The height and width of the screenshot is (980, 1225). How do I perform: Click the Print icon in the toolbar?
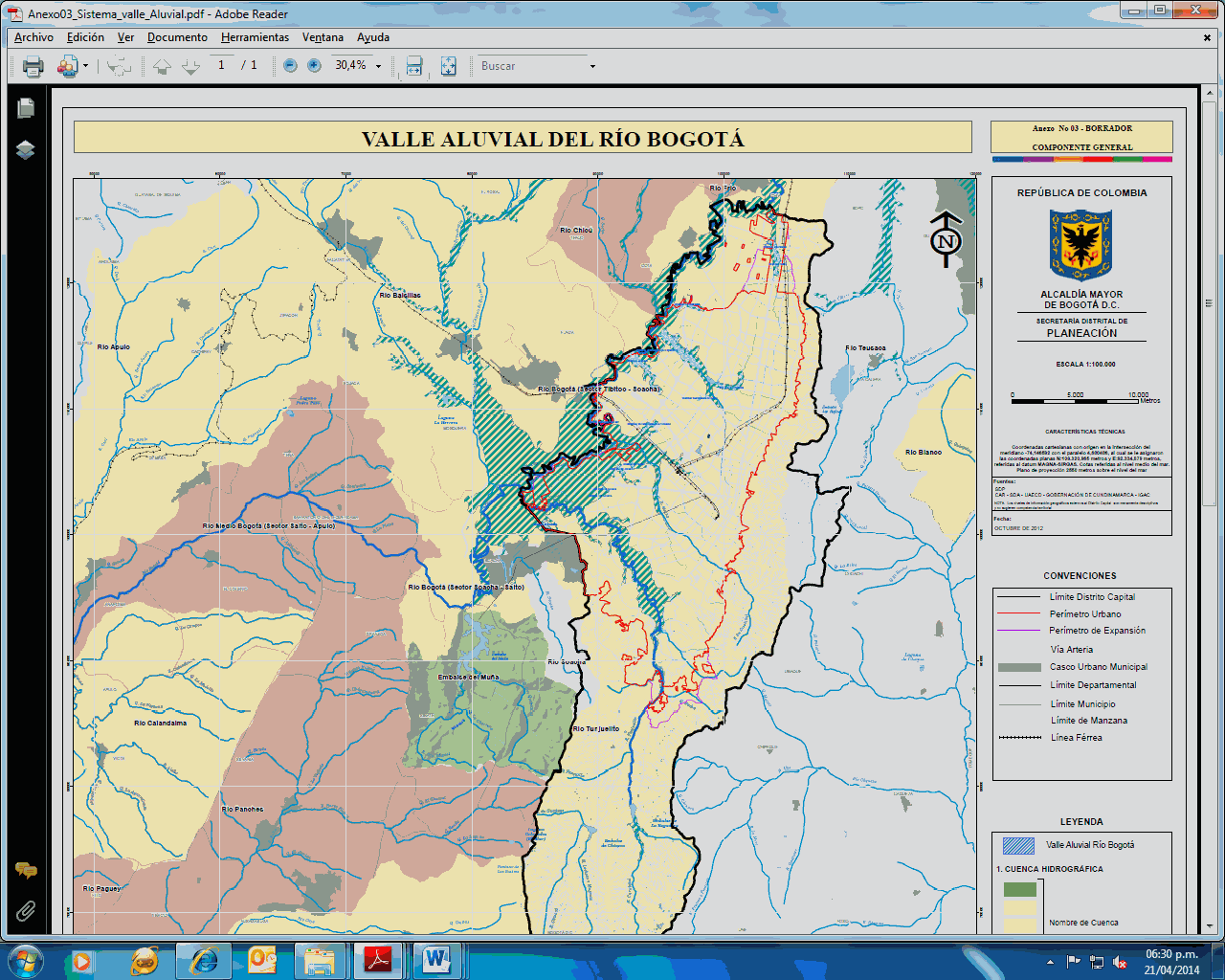point(33,66)
